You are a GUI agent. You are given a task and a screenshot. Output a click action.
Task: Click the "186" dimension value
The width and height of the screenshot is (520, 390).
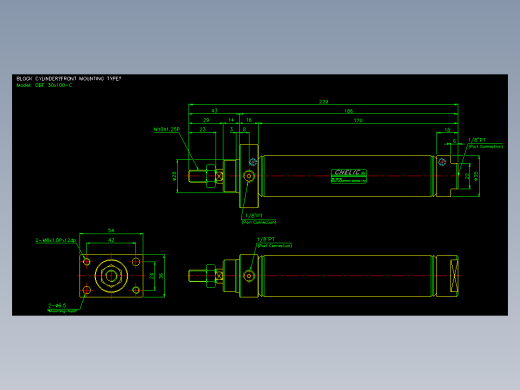[x=348, y=111]
